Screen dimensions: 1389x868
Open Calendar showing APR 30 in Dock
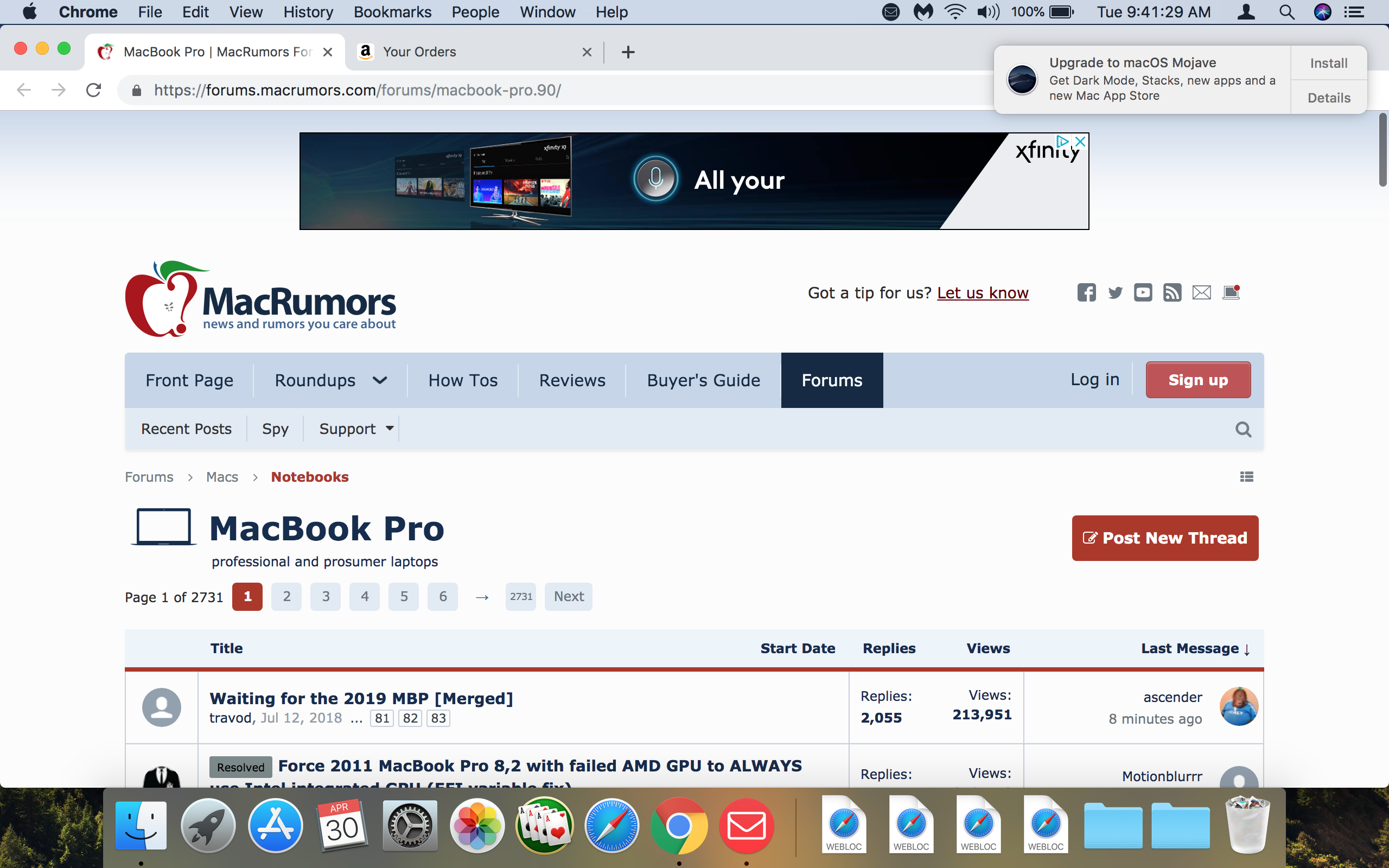343,826
